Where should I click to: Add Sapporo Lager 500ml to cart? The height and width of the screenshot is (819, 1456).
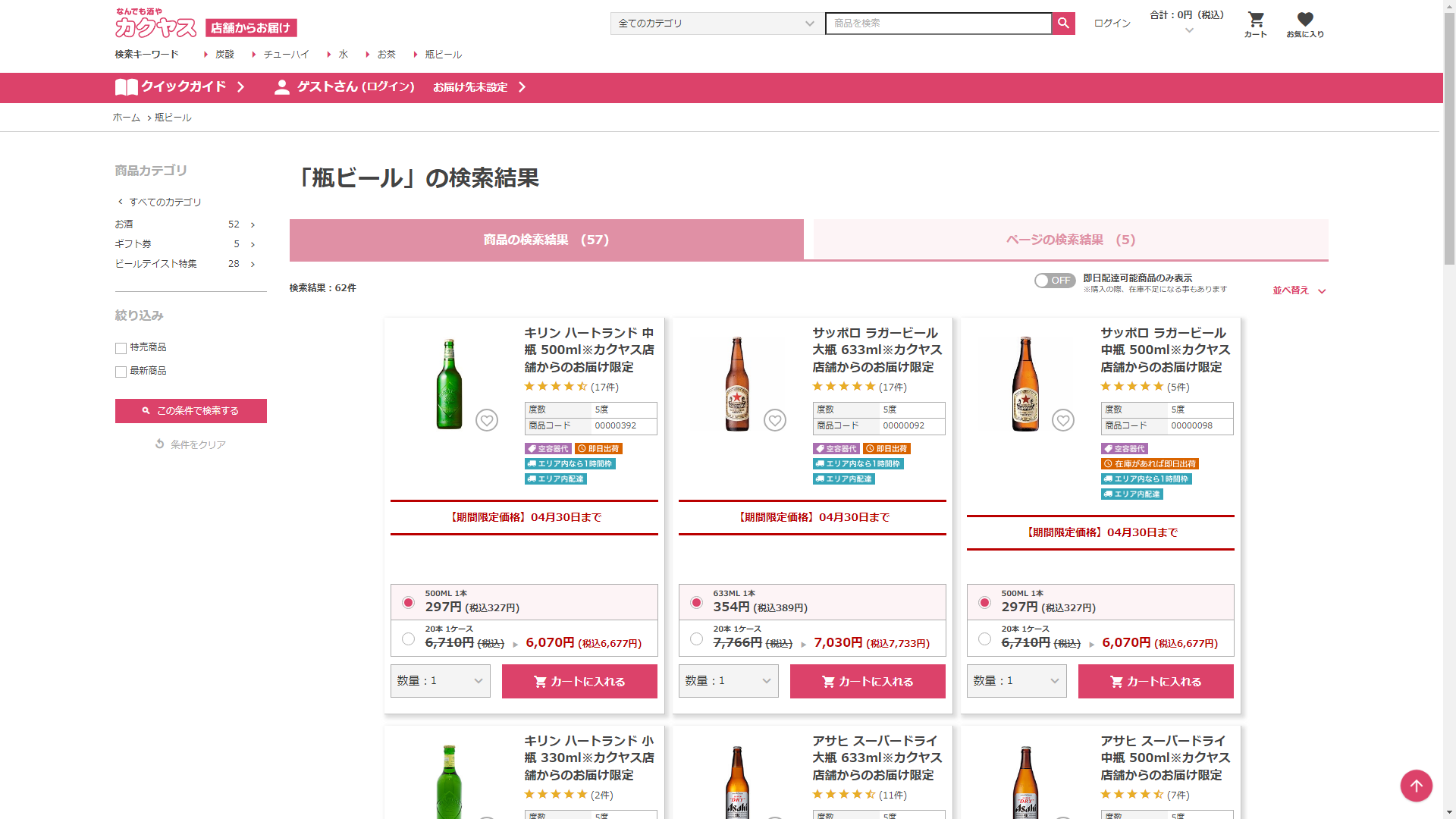click(x=1156, y=682)
